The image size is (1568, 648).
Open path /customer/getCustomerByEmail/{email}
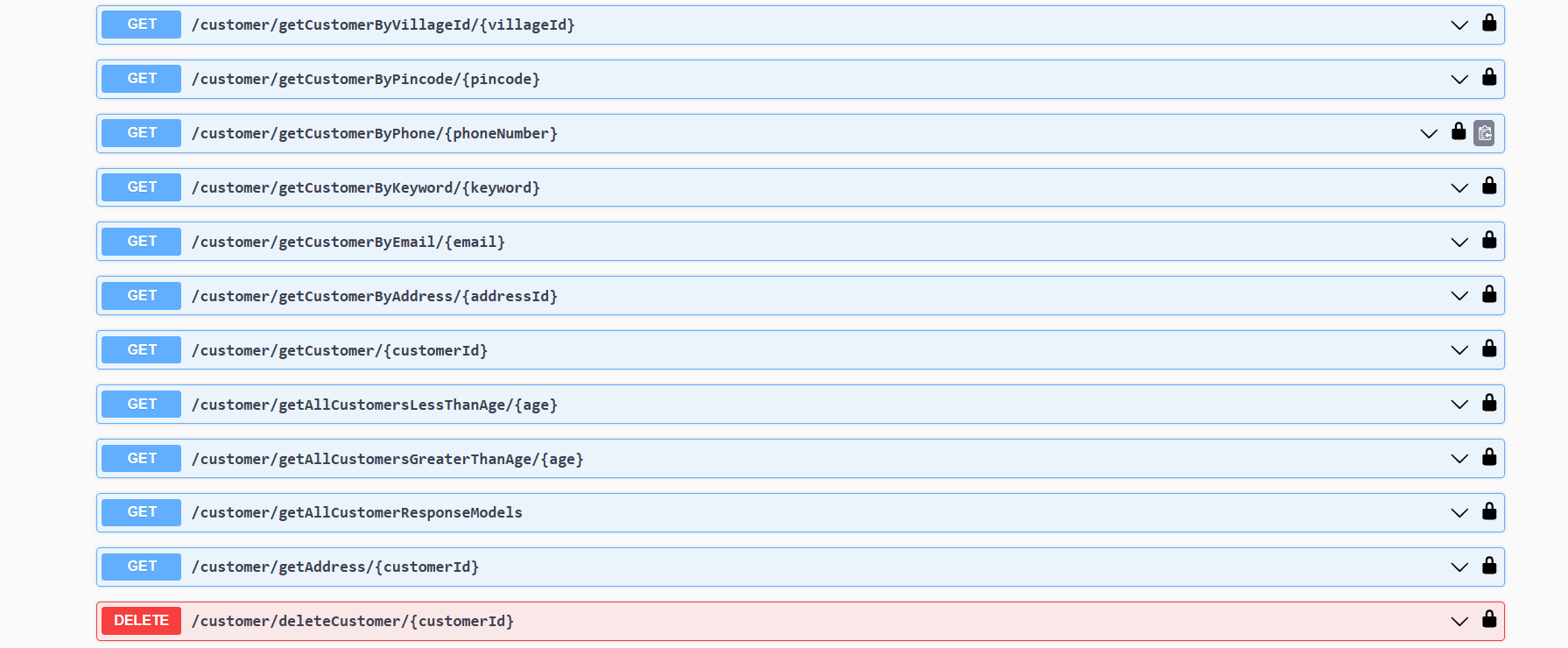tap(348, 243)
